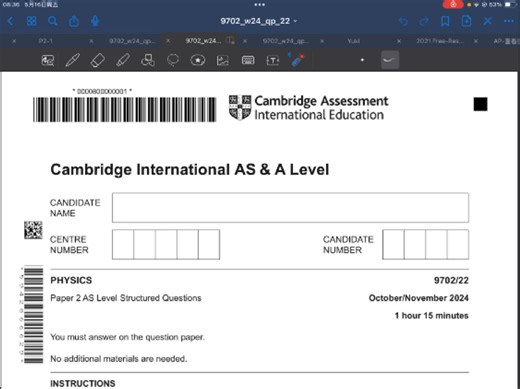520x389 pixels.
Task: Tap the blue X in the top bar
Action: [x=488, y=21]
